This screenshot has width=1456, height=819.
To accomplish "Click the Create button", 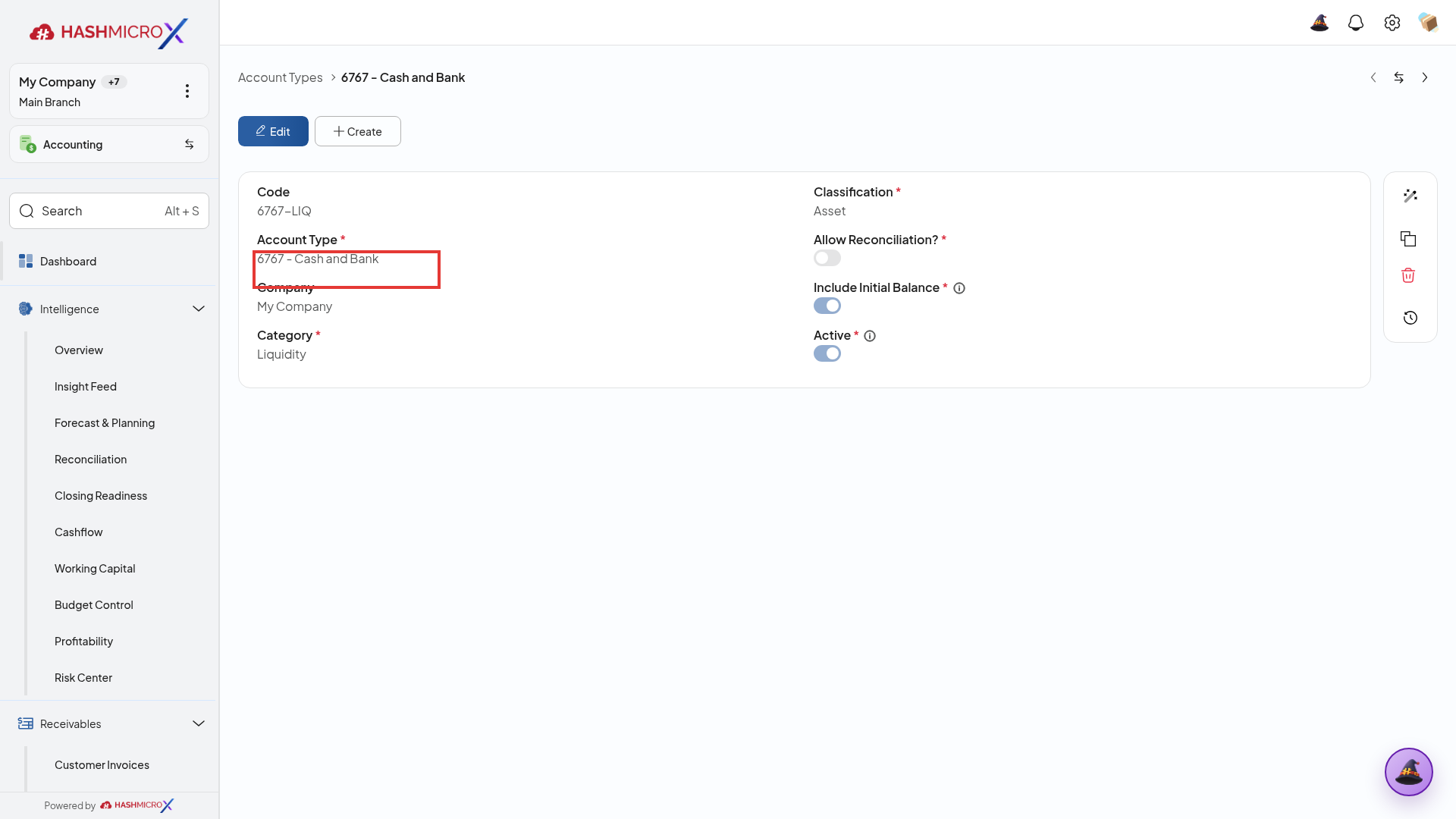I will [x=358, y=131].
